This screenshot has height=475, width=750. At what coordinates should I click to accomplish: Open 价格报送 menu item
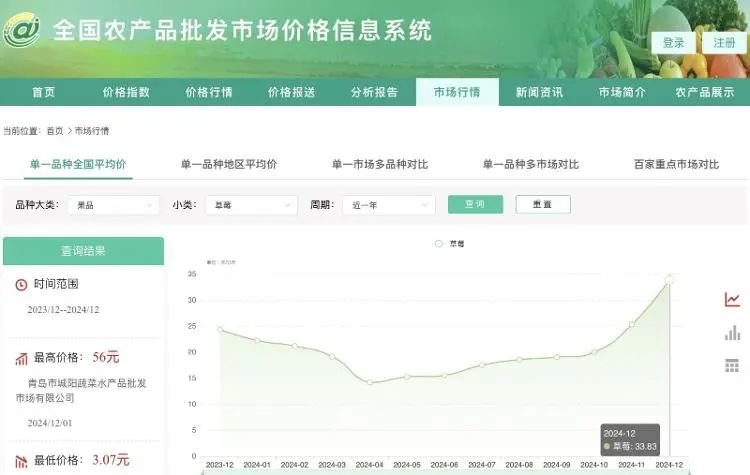[292, 92]
